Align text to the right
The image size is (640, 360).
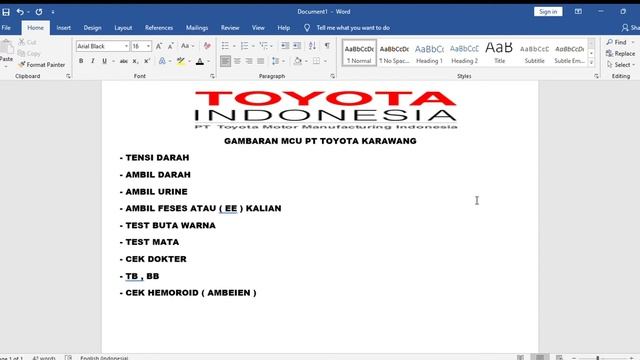tap(249, 61)
